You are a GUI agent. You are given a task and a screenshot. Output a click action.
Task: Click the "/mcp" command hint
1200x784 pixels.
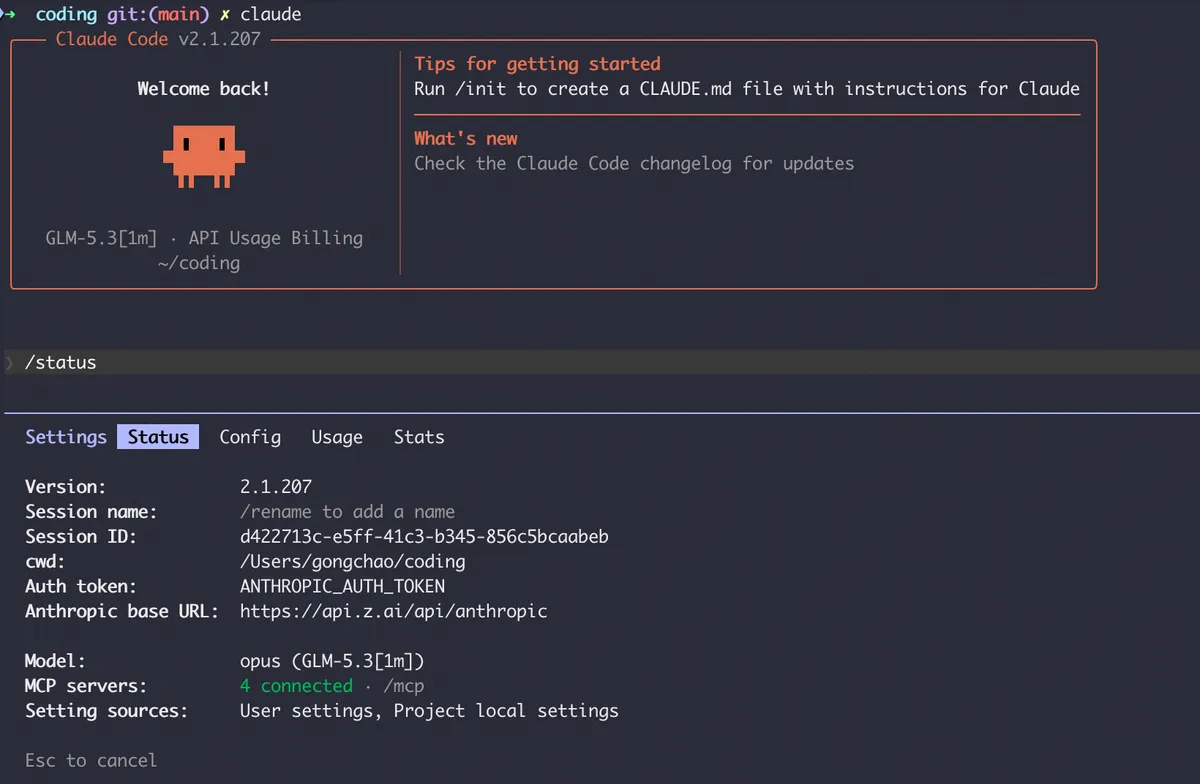[x=404, y=687]
